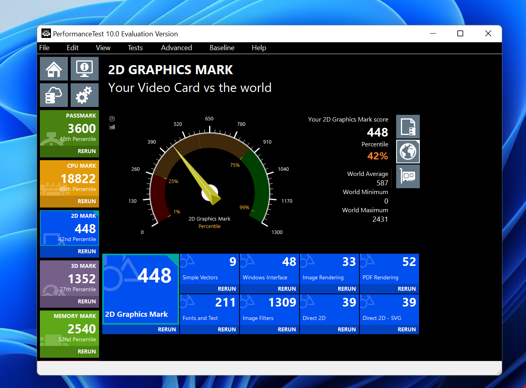
Task: Select the Image Filters 1309 tile
Action: point(269,310)
